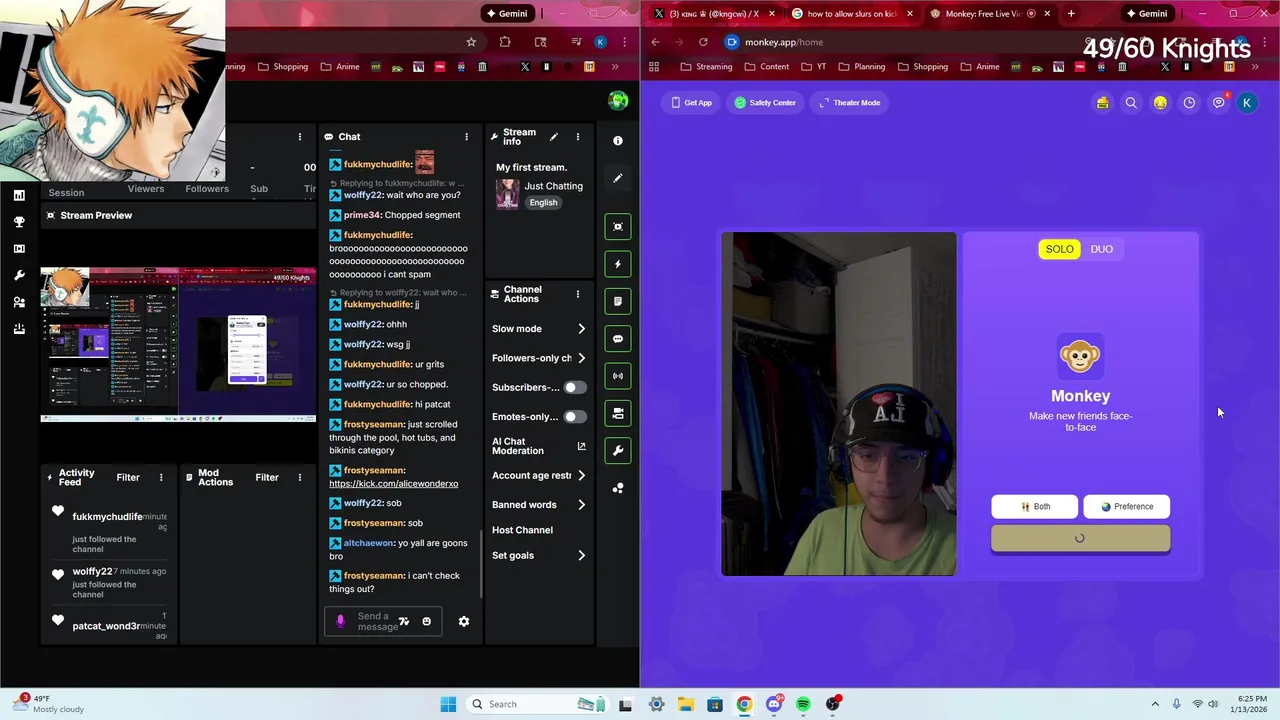This screenshot has height=720, width=1280.
Task: Toggle the lightning activity feed icon in right rail
Action: tap(618, 264)
